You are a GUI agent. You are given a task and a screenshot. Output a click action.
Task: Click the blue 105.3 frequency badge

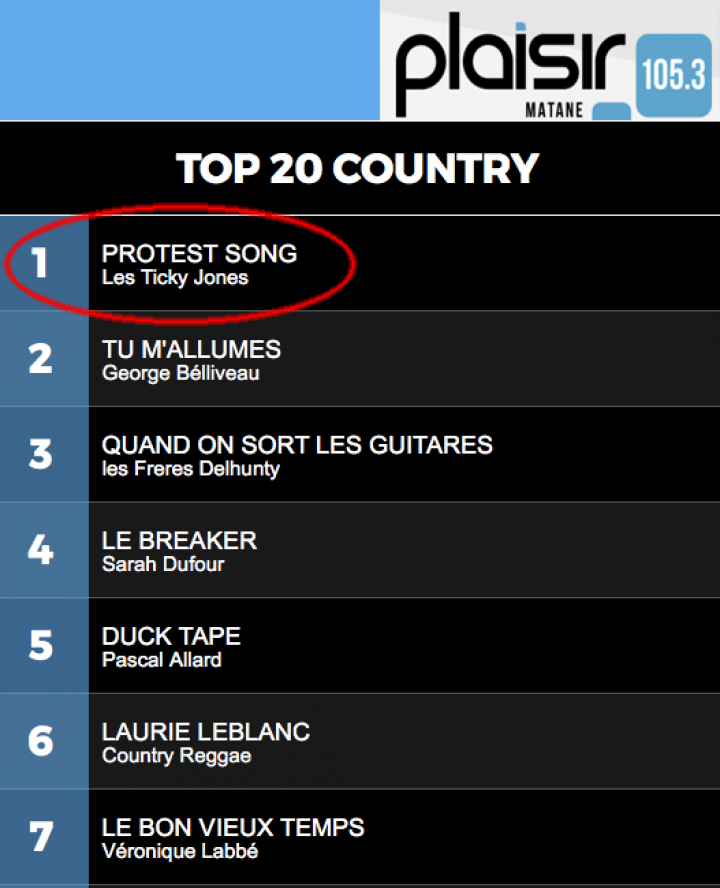pyautogui.click(x=674, y=75)
